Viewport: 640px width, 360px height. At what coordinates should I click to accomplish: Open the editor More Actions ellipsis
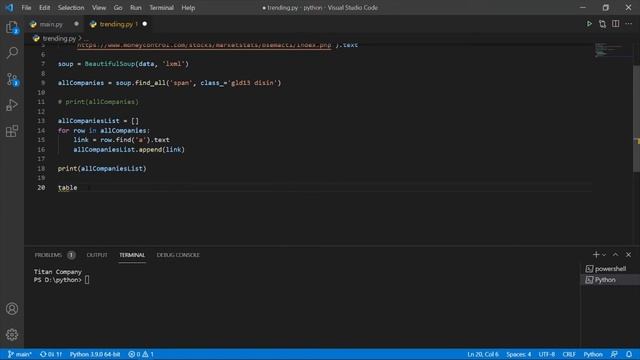click(629, 24)
